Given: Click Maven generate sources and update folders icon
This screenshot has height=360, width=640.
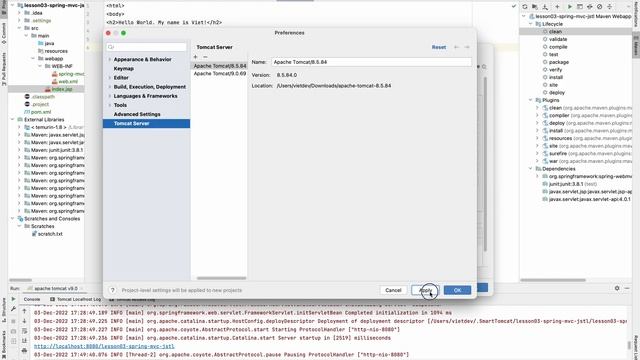Looking at the screenshot, I should point(535,7).
